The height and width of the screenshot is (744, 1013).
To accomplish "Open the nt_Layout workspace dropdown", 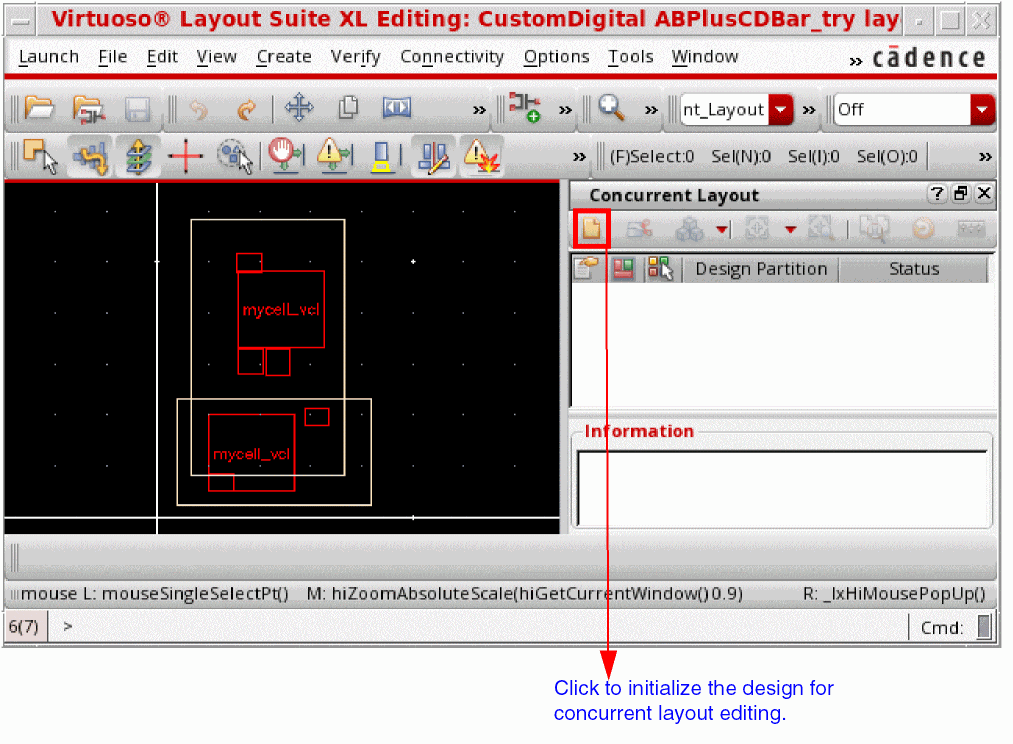I will click(780, 109).
